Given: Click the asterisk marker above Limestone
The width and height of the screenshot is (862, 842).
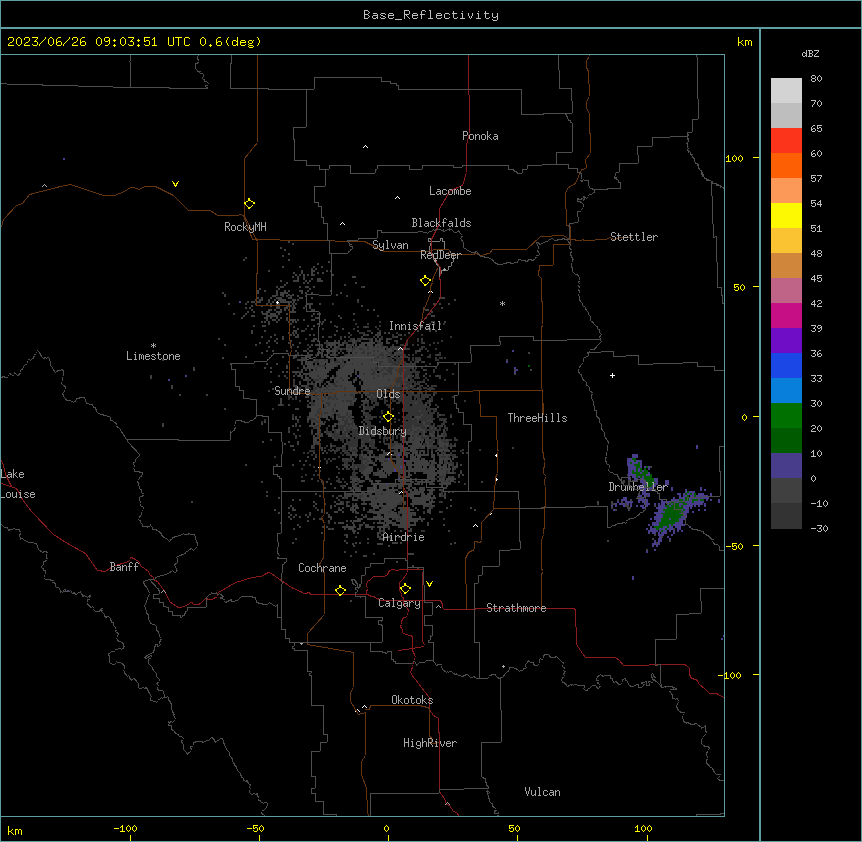Looking at the screenshot, I should click(x=153, y=346).
